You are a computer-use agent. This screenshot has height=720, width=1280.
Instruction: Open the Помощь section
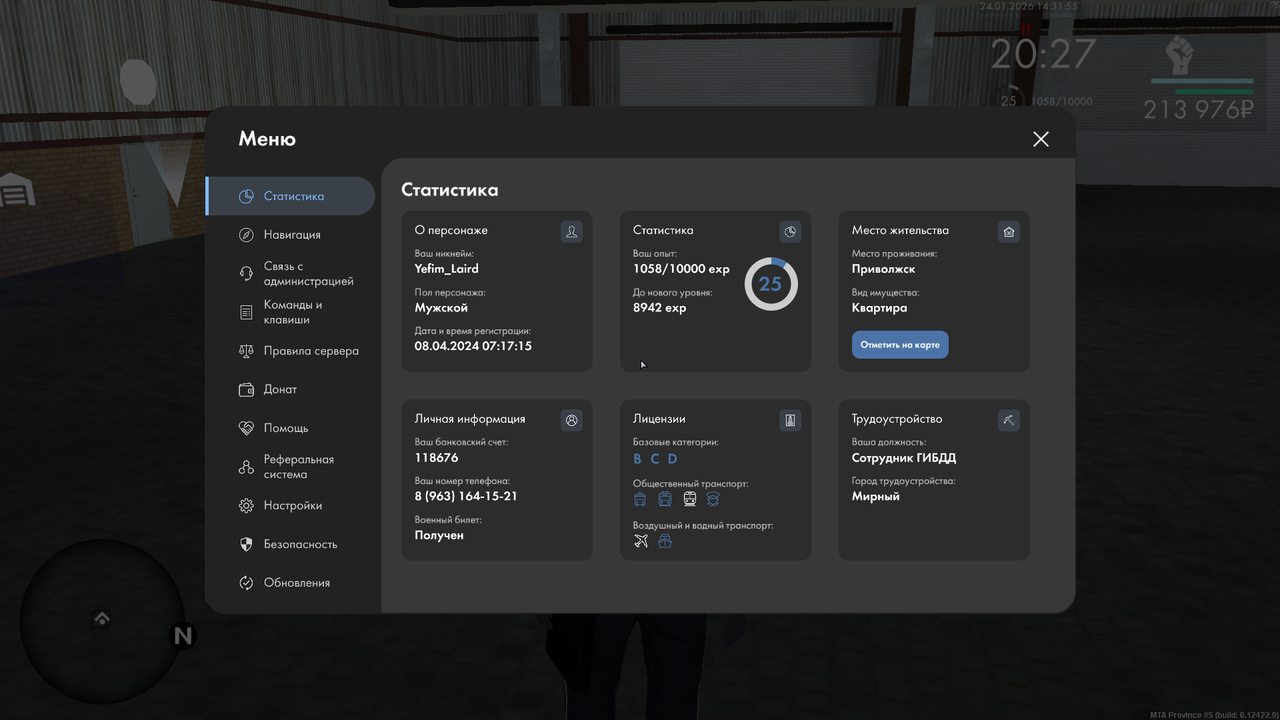(291, 428)
